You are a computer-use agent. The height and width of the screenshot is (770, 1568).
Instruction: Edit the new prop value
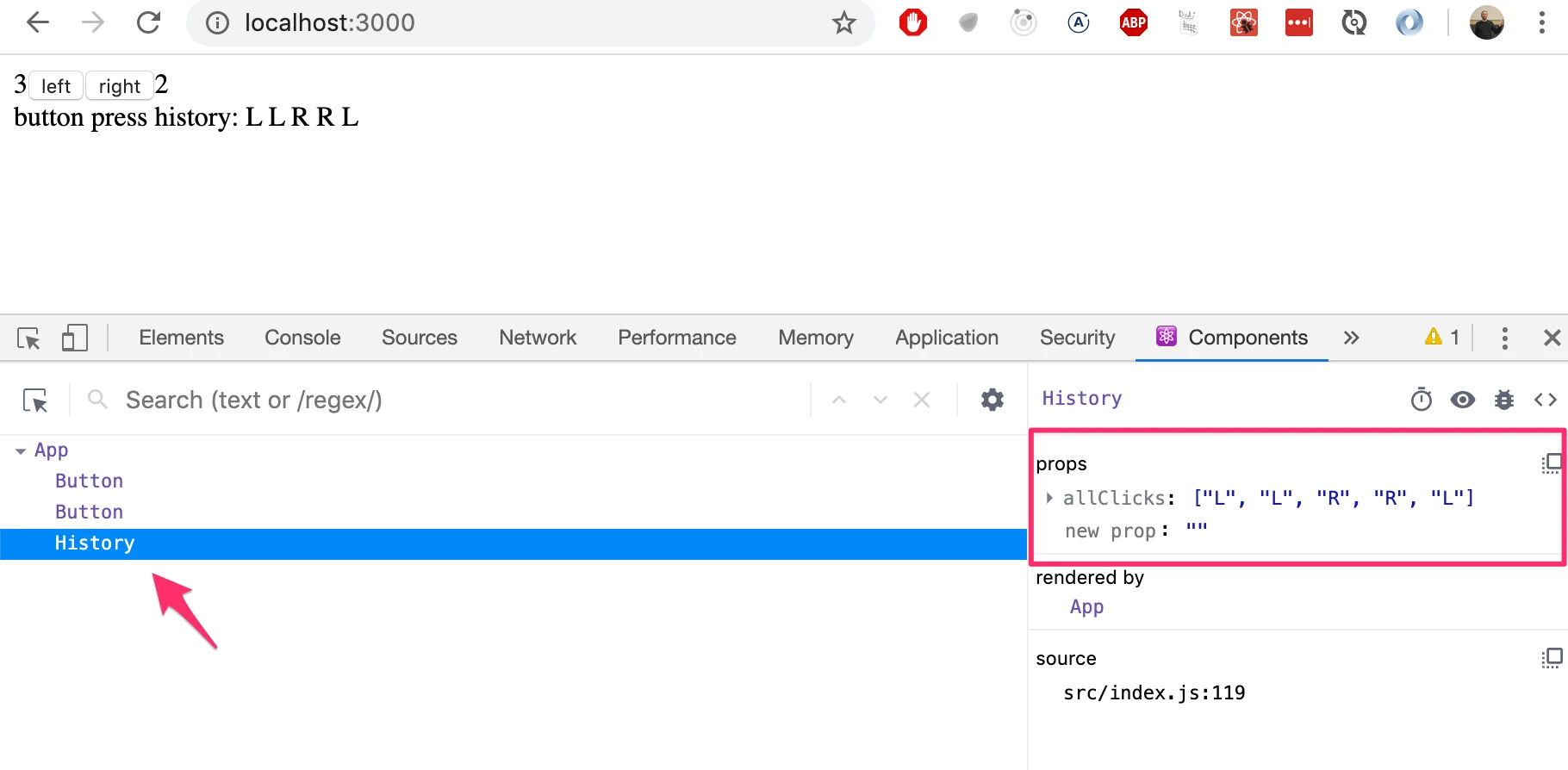[1197, 531]
